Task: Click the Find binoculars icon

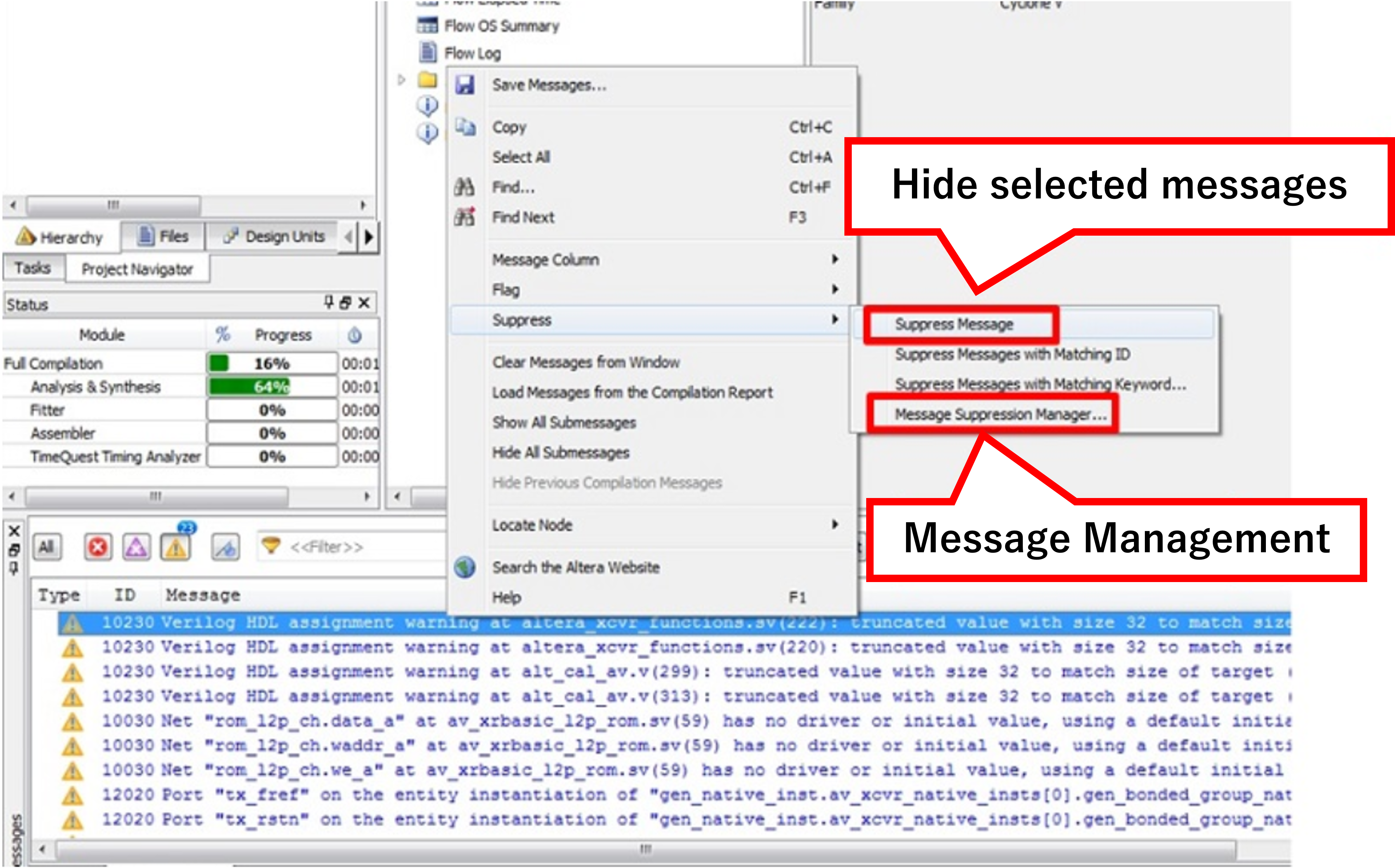Action: click(x=464, y=186)
